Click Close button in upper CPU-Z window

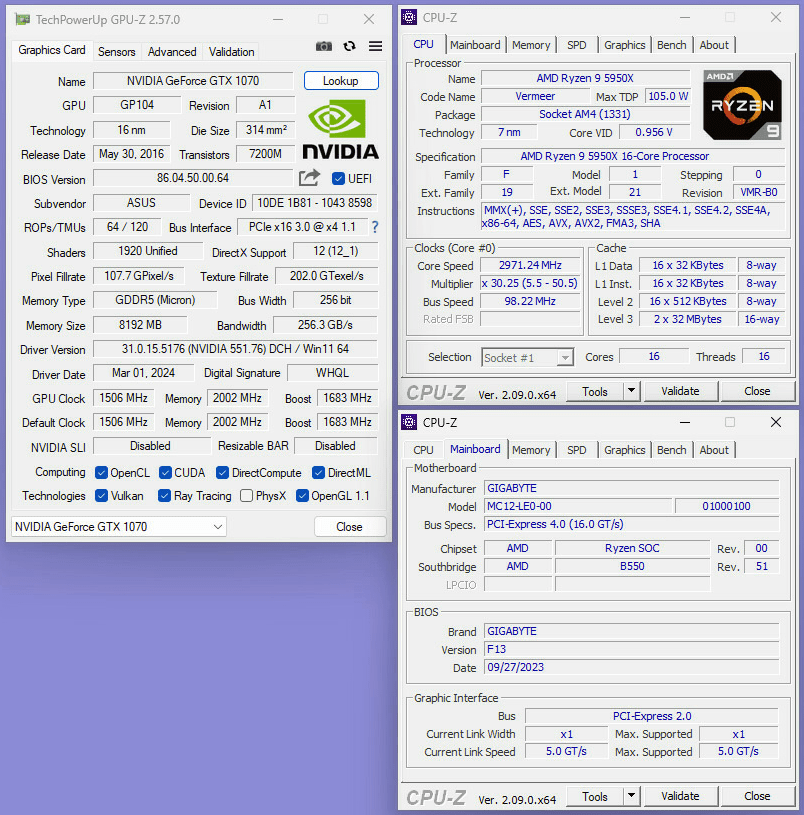point(757,391)
